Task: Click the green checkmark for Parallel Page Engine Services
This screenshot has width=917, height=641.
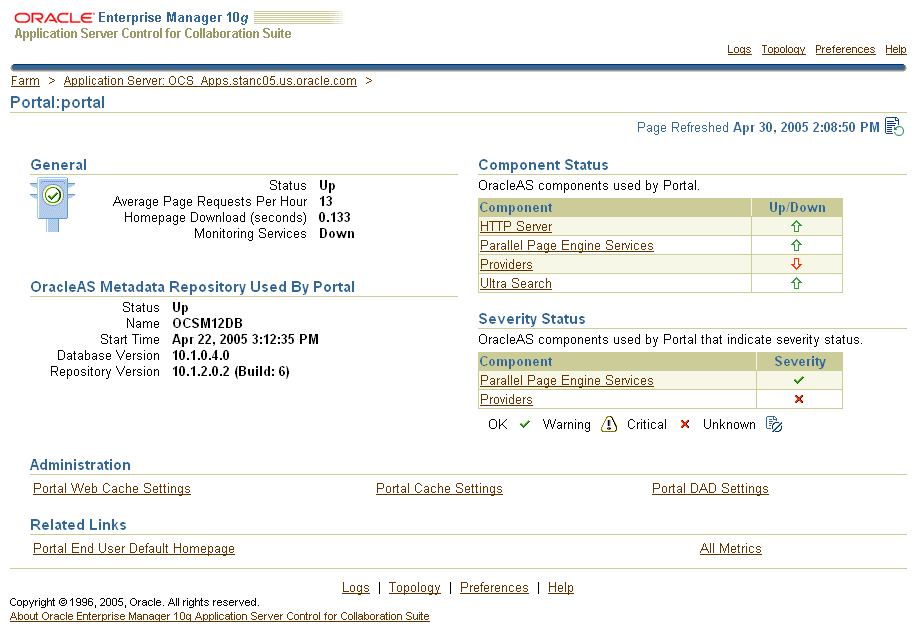Action: 798,380
